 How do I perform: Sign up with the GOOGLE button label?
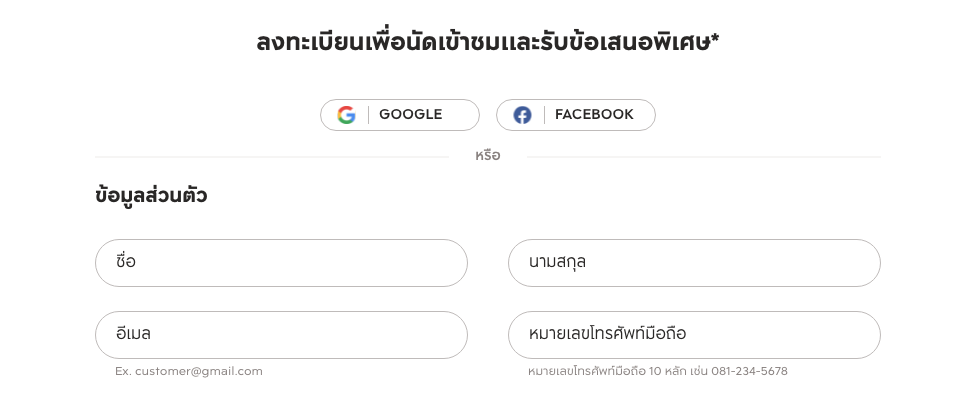pos(410,115)
